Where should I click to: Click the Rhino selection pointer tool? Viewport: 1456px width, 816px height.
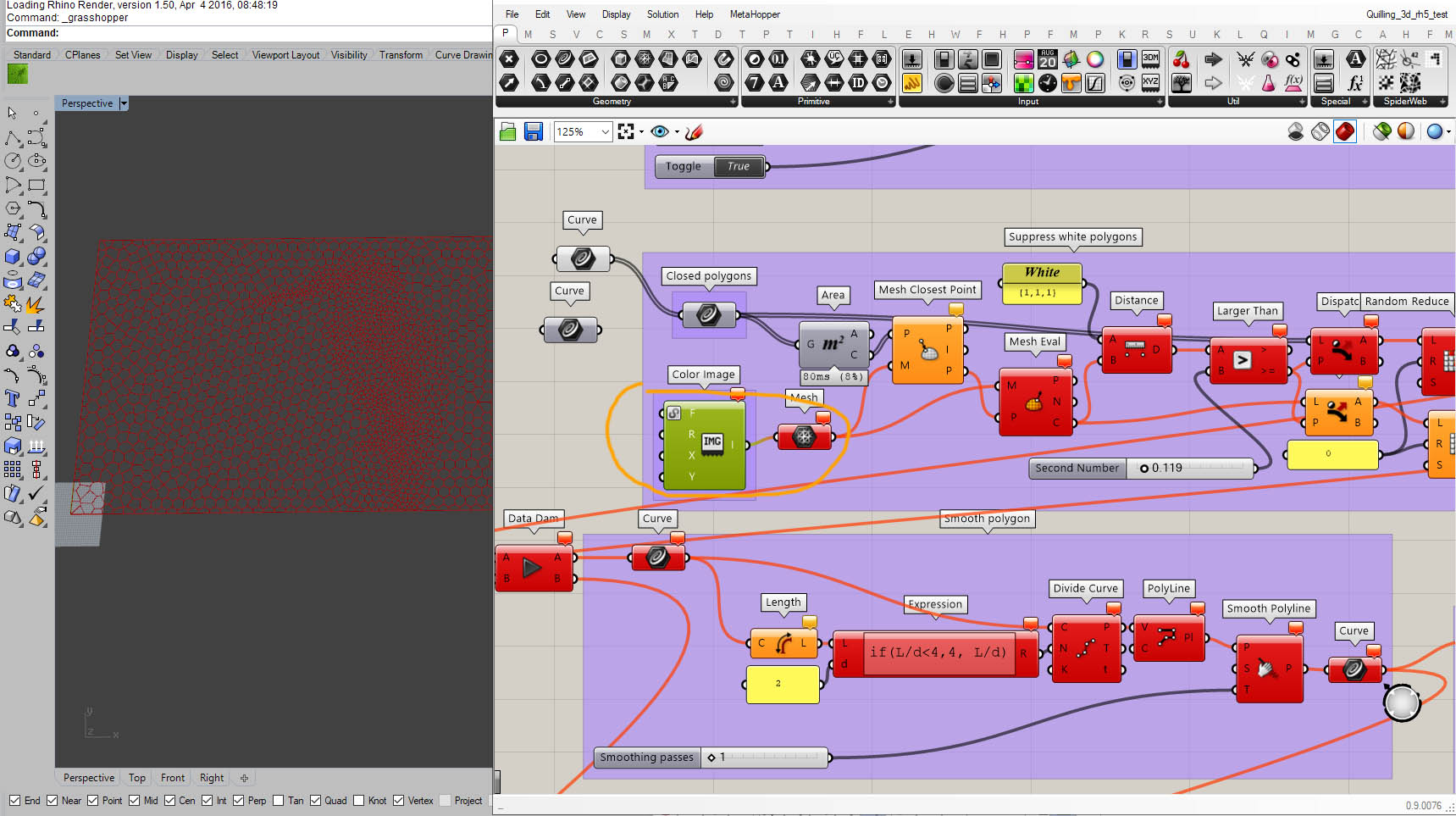[13, 113]
